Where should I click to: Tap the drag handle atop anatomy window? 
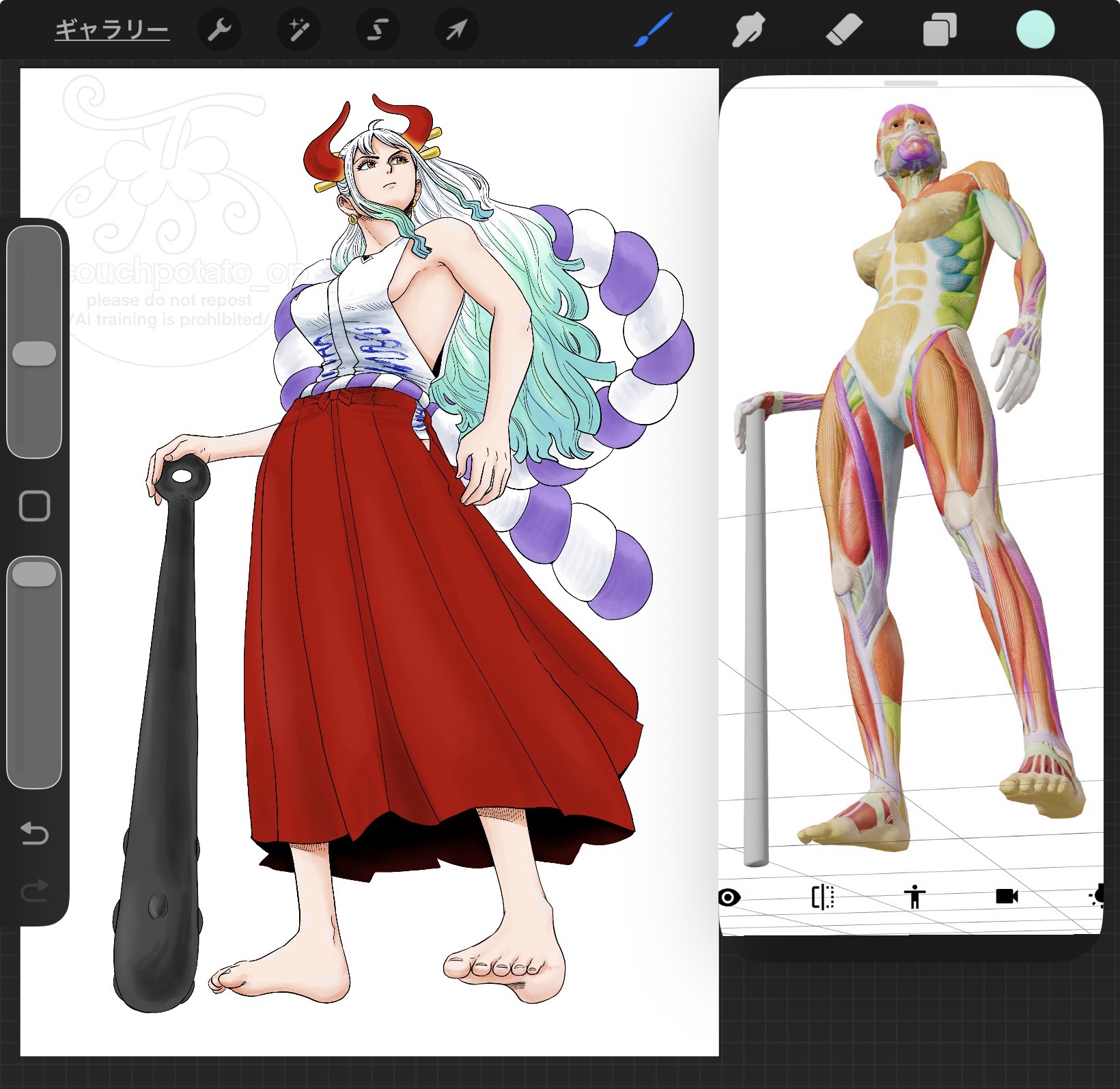[910, 83]
